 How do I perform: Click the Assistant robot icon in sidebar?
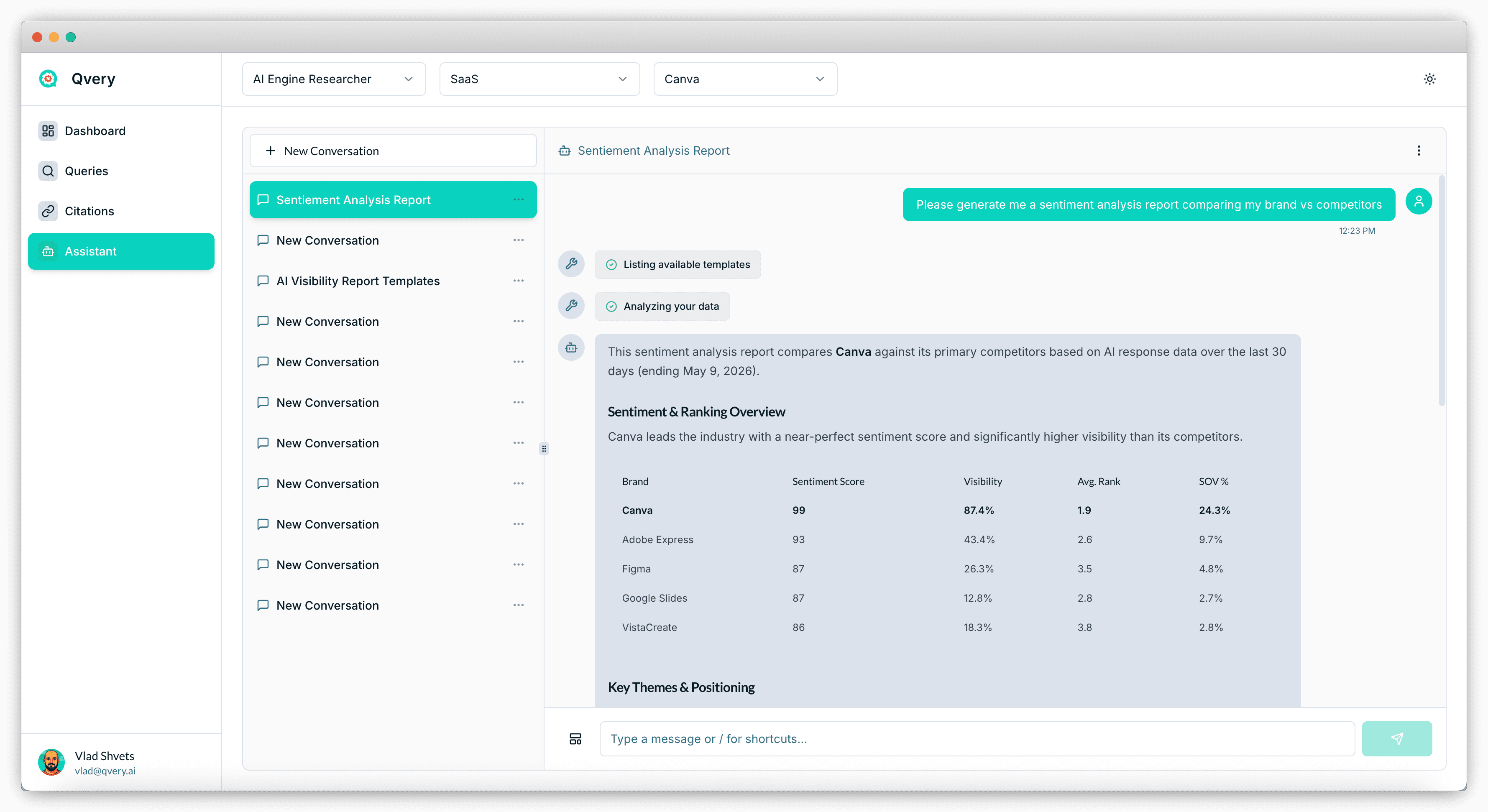[x=48, y=251]
